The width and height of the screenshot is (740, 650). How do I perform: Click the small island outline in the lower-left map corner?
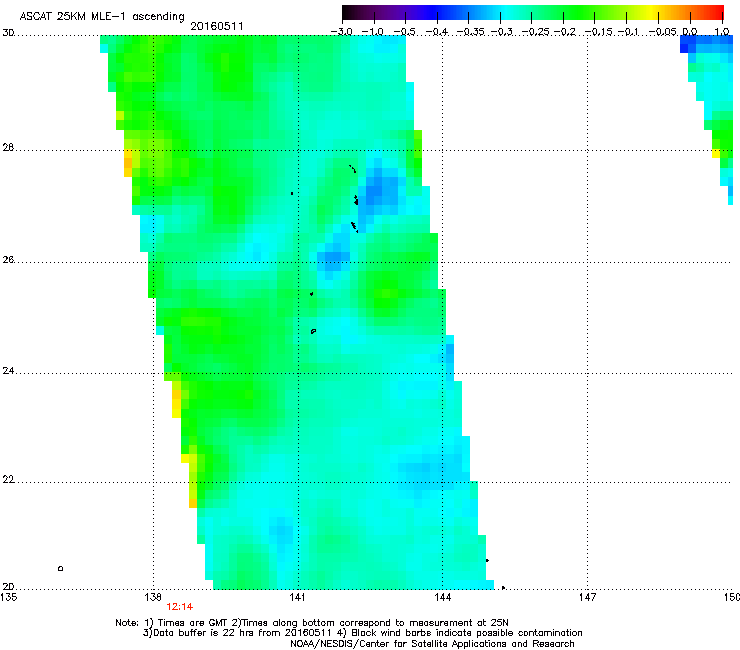[x=60, y=569]
